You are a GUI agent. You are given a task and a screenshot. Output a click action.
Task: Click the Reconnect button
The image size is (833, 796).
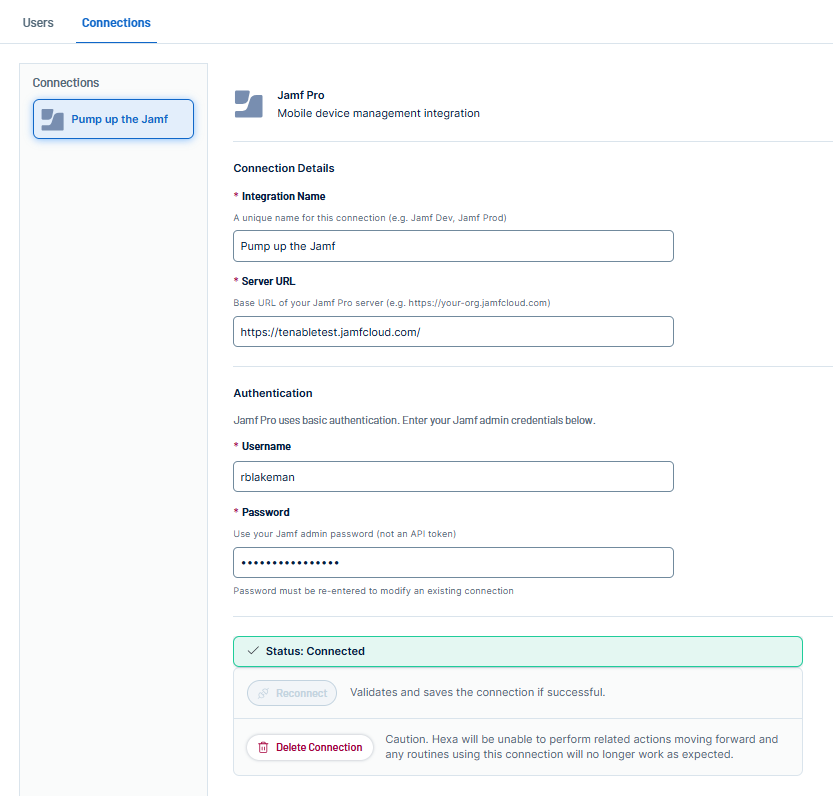tap(292, 693)
